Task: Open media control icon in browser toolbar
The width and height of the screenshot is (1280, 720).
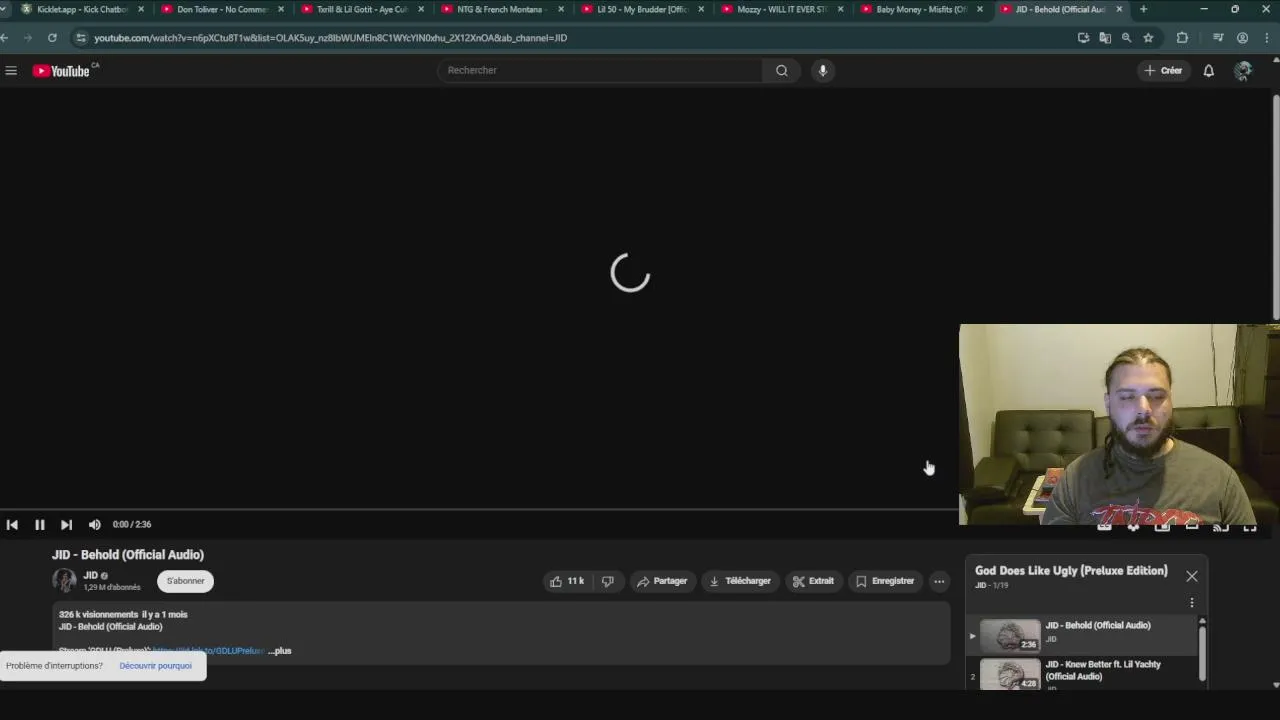Action: click(x=1217, y=38)
